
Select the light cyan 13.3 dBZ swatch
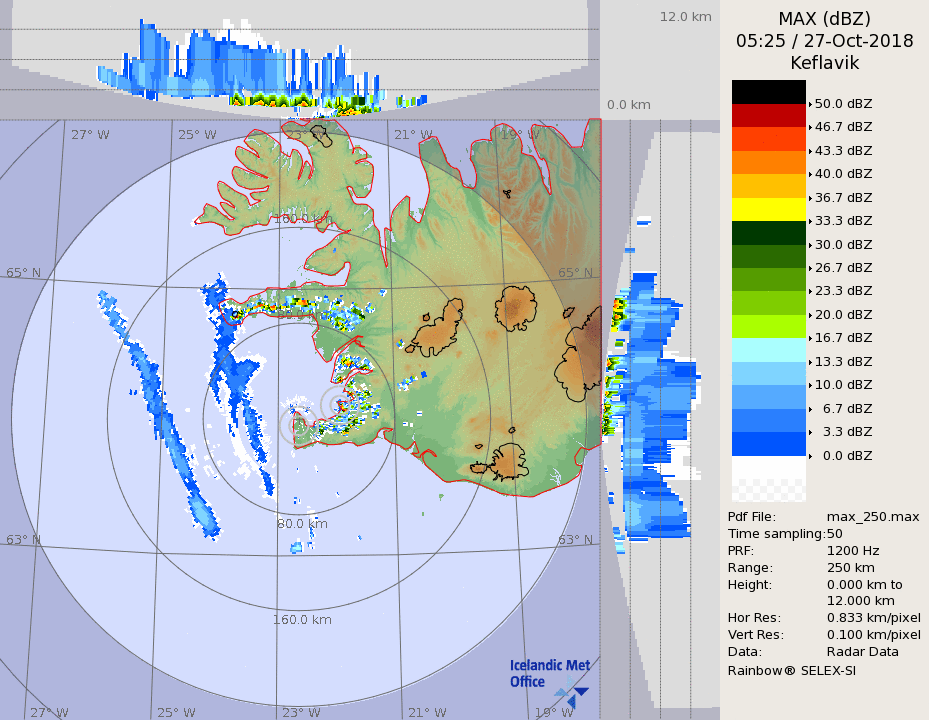(768, 350)
